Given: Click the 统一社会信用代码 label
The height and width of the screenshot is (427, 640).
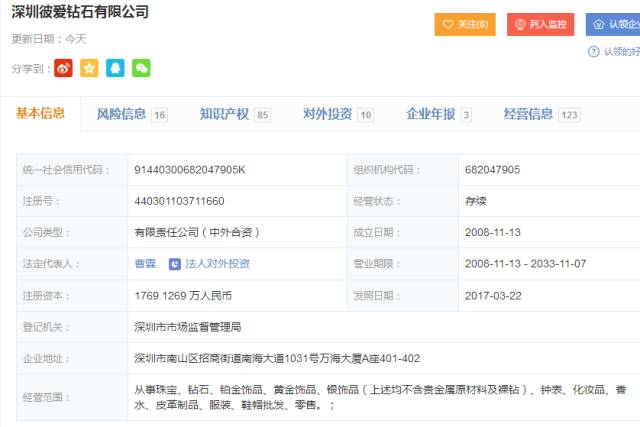Looking at the screenshot, I should tap(66, 170).
